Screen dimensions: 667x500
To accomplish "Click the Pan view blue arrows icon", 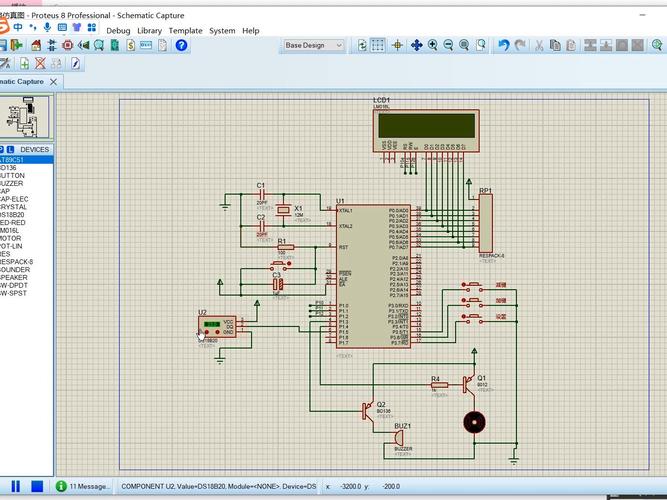I will 416,45.
